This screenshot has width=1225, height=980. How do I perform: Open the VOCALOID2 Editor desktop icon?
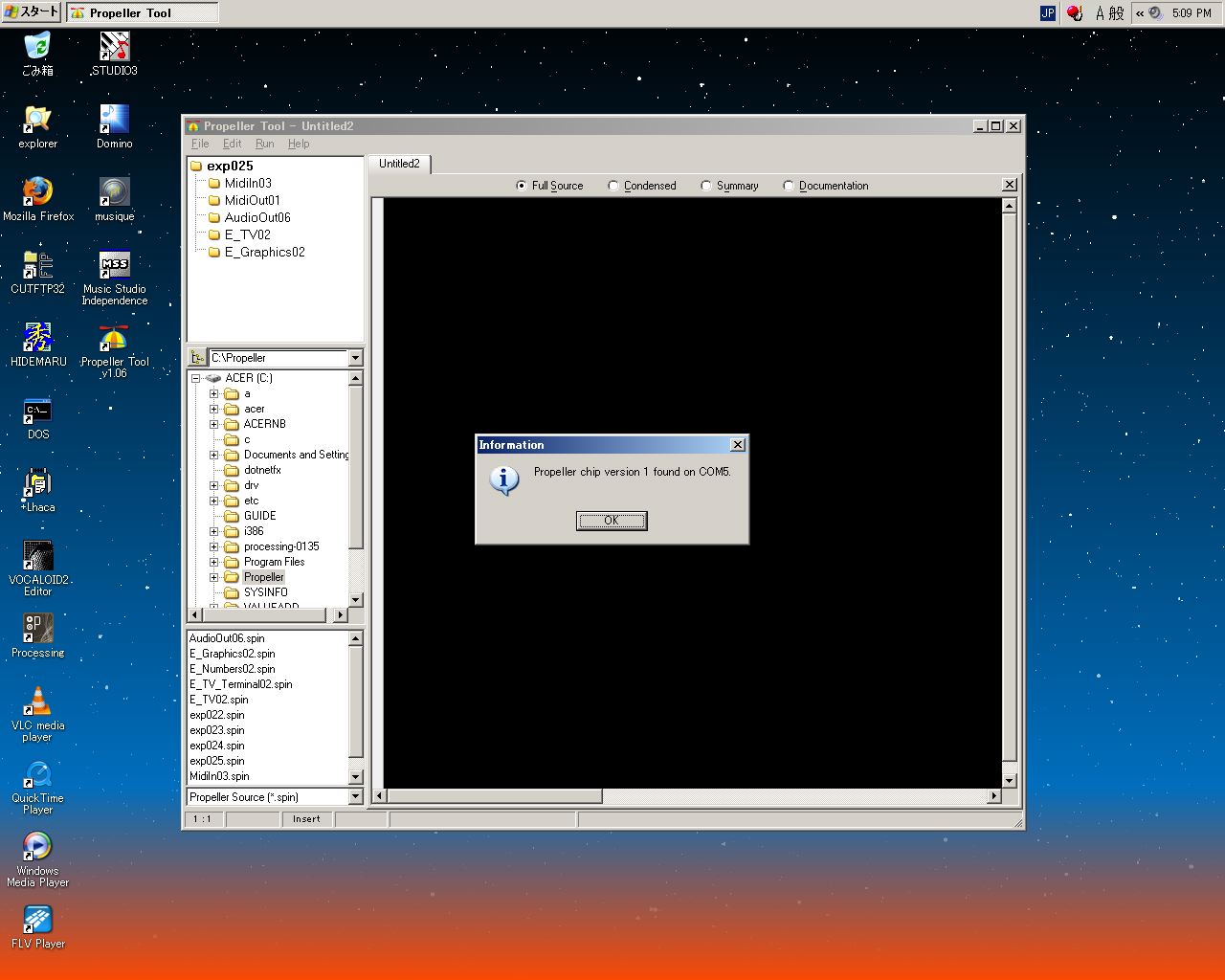point(38,557)
